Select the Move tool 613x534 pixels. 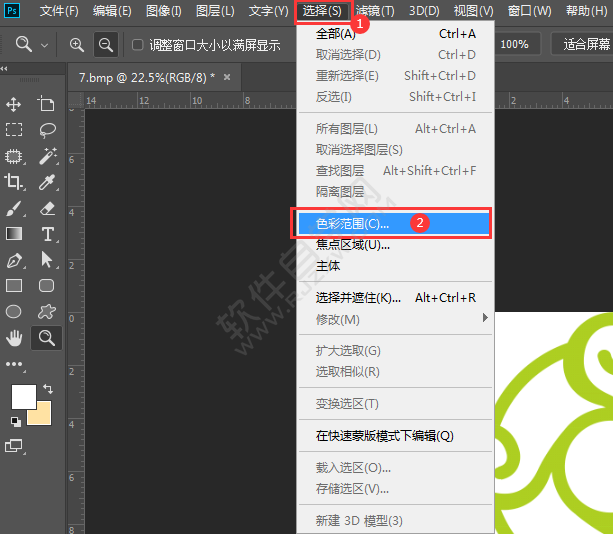click(14, 104)
